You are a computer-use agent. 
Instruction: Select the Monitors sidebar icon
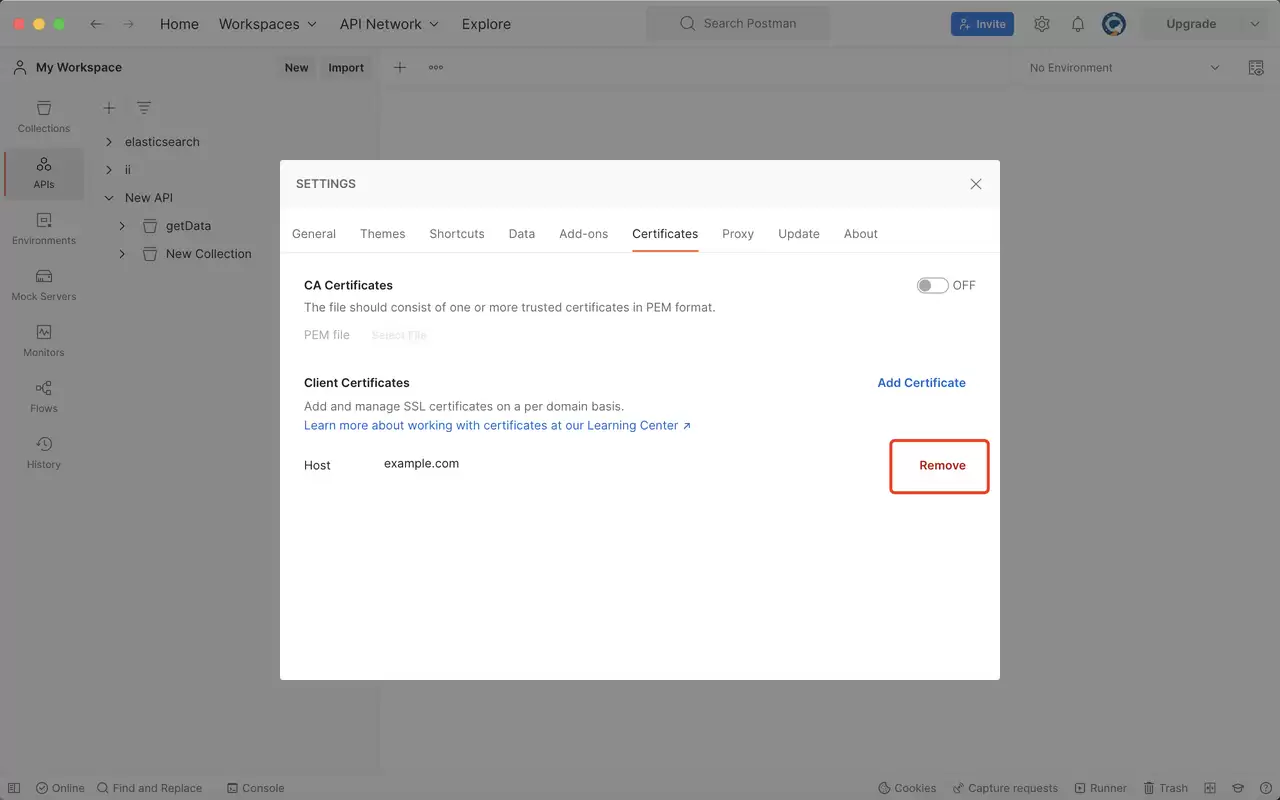point(44,341)
